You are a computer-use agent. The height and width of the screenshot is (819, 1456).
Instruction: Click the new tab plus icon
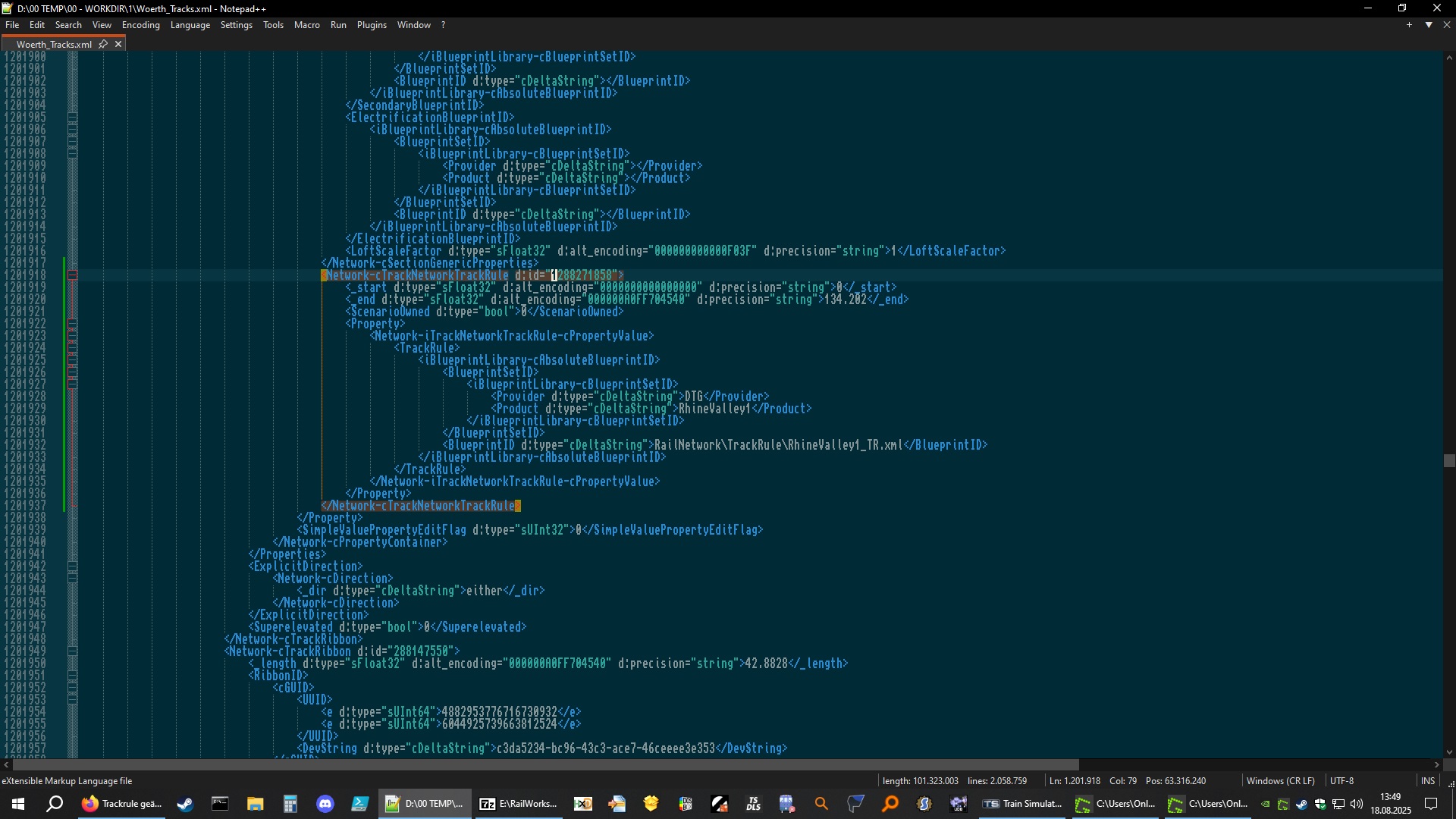tap(1409, 25)
